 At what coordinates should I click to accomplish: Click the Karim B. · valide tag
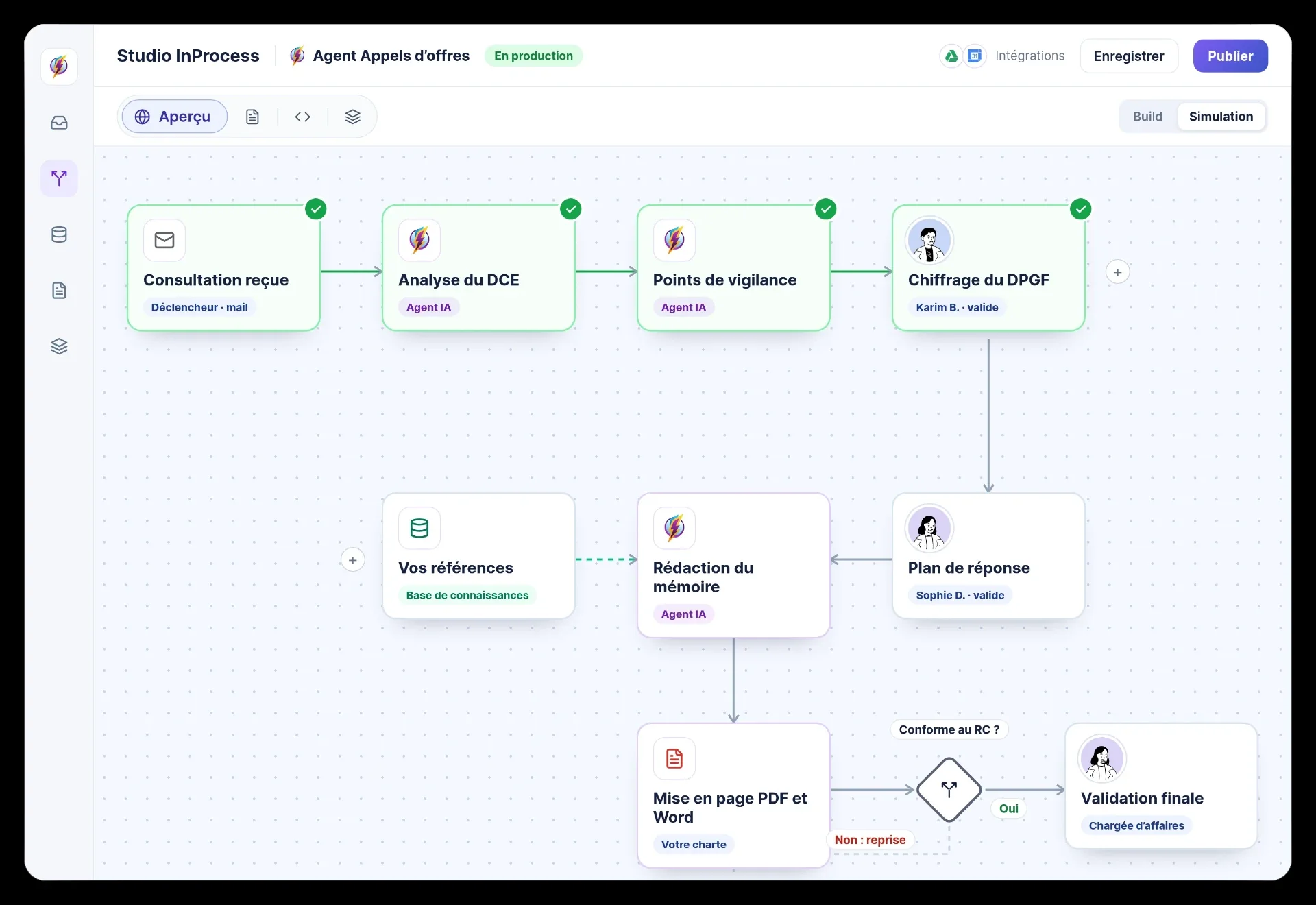click(x=957, y=307)
